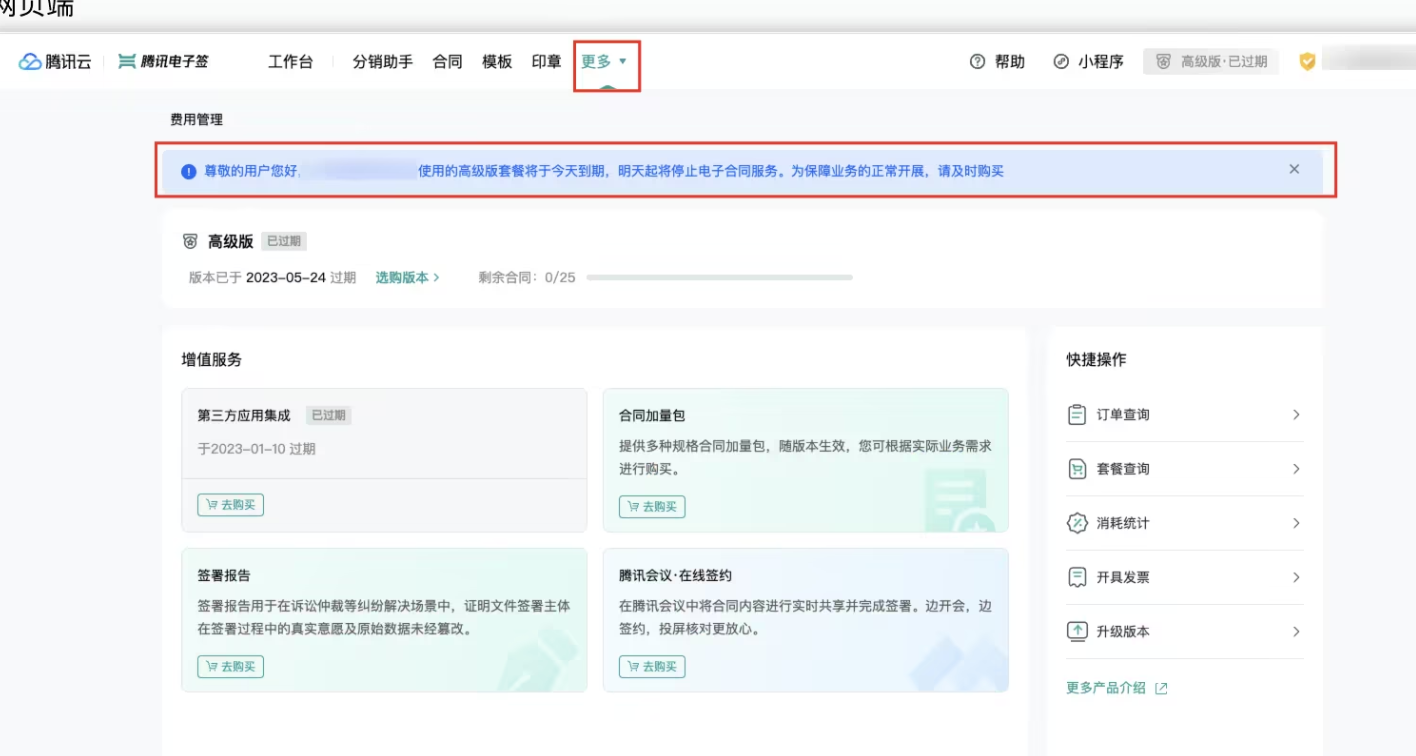Click the external link icon after 更多产品介绍
Viewport: 1416px width, 756px height.
[1161, 688]
